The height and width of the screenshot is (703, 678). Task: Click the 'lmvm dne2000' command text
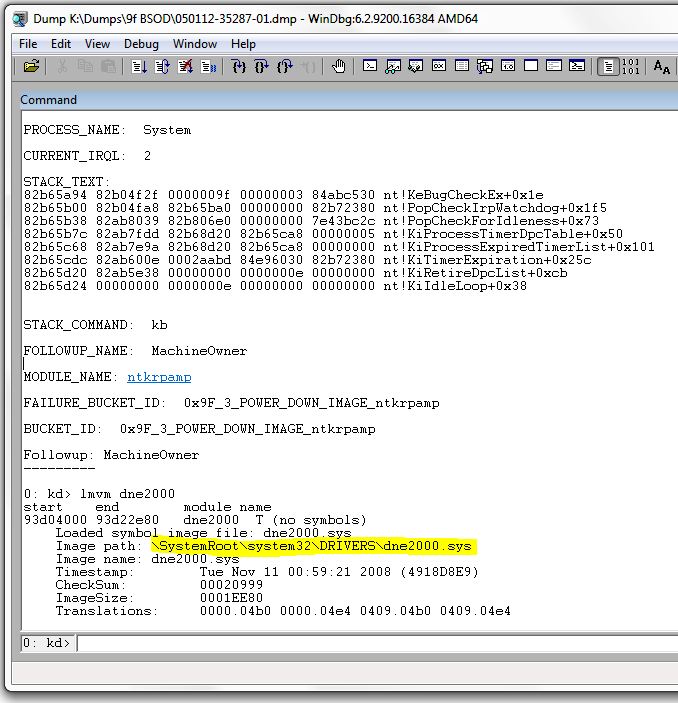[127, 494]
